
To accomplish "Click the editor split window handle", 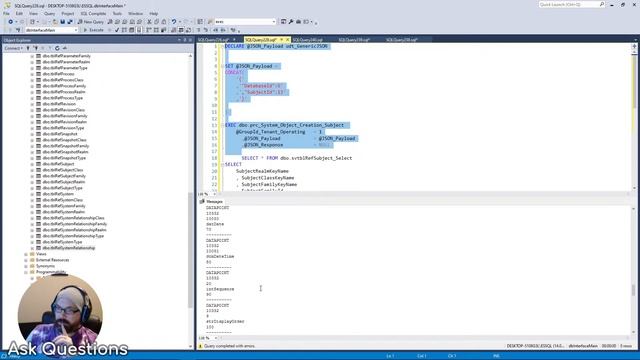I will (x=634, y=46).
